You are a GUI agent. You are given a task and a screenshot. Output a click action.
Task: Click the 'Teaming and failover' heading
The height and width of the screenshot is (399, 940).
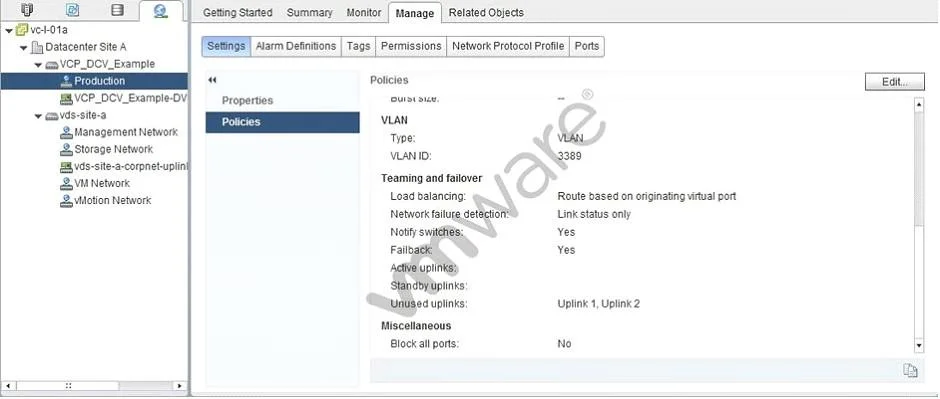coord(432,179)
